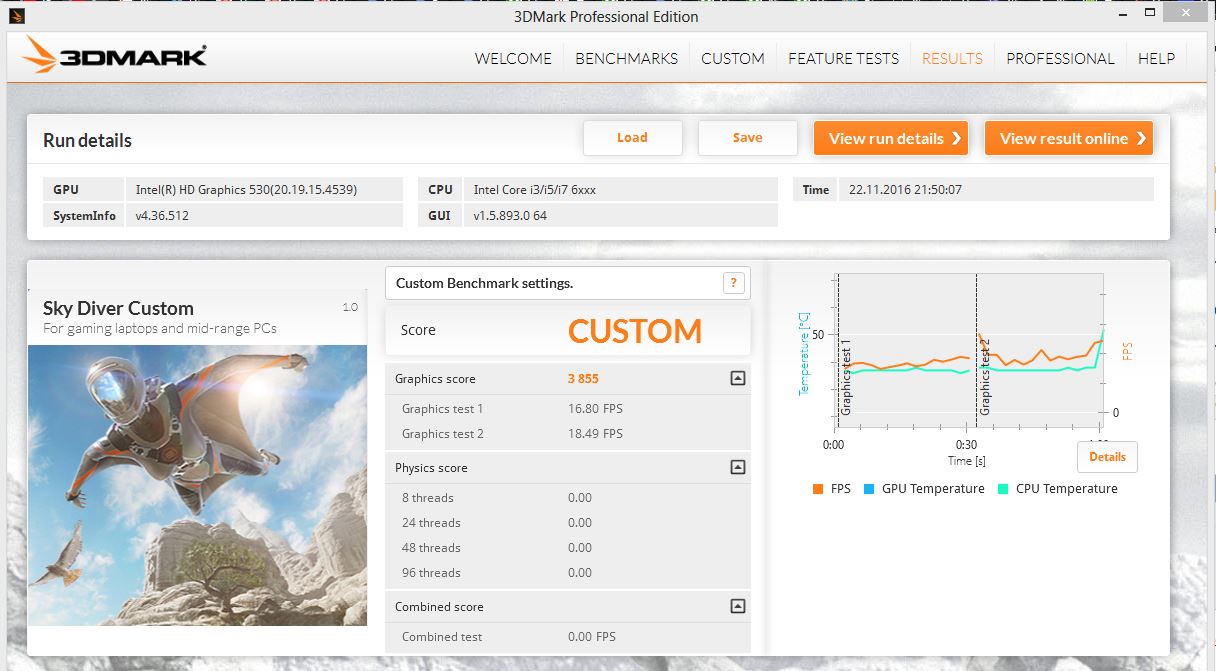This screenshot has height=671, width=1216.
Task: Open the chart Details button
Action: [1107, 457]
